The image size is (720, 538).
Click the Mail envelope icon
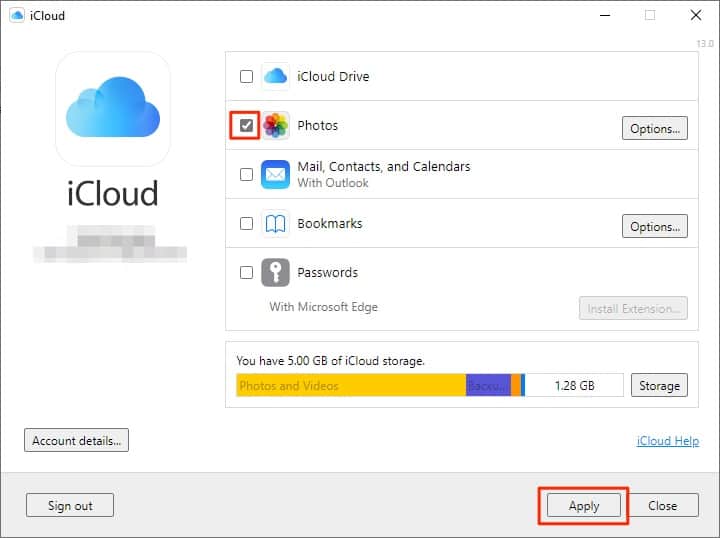275,175
